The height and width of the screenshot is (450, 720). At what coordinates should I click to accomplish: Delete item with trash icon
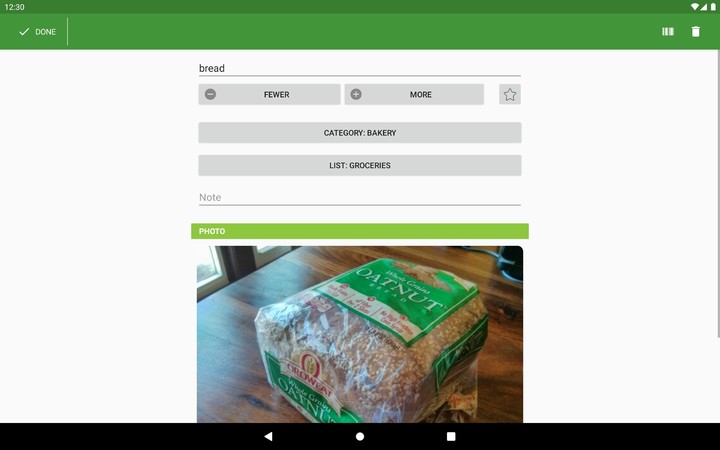(696, 31)
